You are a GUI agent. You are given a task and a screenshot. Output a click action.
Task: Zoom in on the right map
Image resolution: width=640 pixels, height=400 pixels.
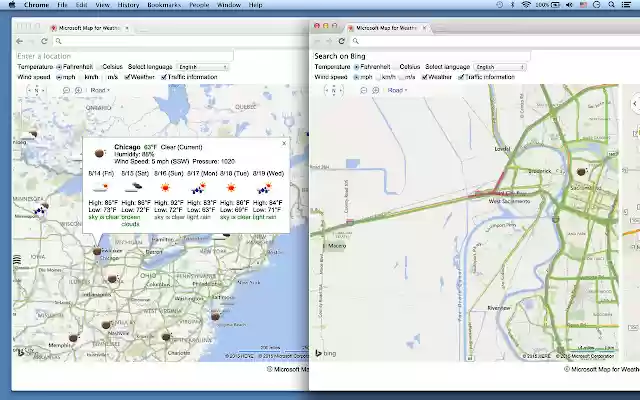pos(376,90)
